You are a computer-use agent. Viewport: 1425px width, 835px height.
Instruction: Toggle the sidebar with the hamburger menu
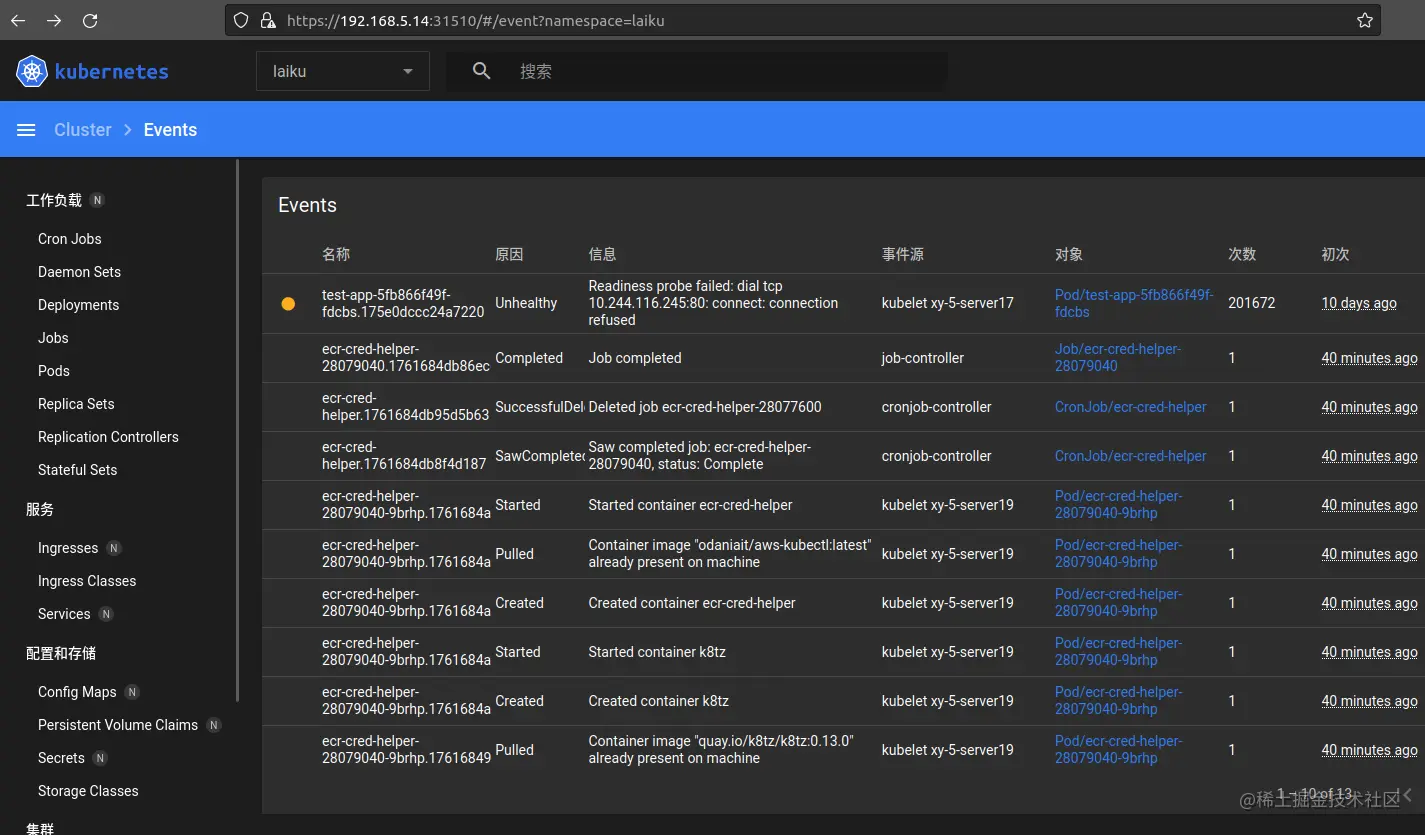click(x=27, y=130)
